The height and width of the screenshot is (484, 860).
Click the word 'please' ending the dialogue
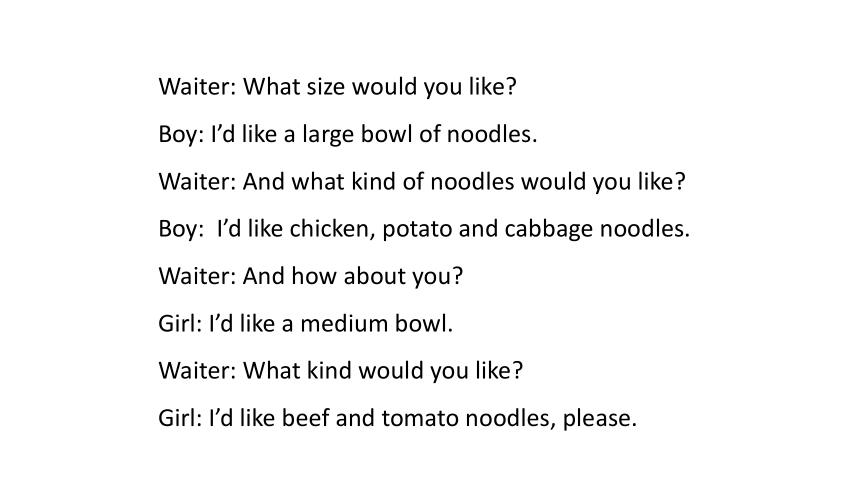[599, 419]
